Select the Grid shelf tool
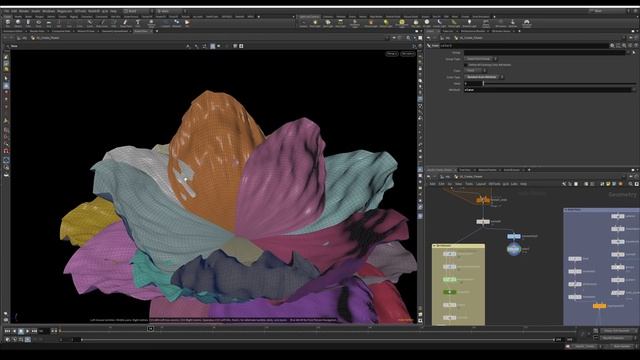 click(x=49, y=23)
